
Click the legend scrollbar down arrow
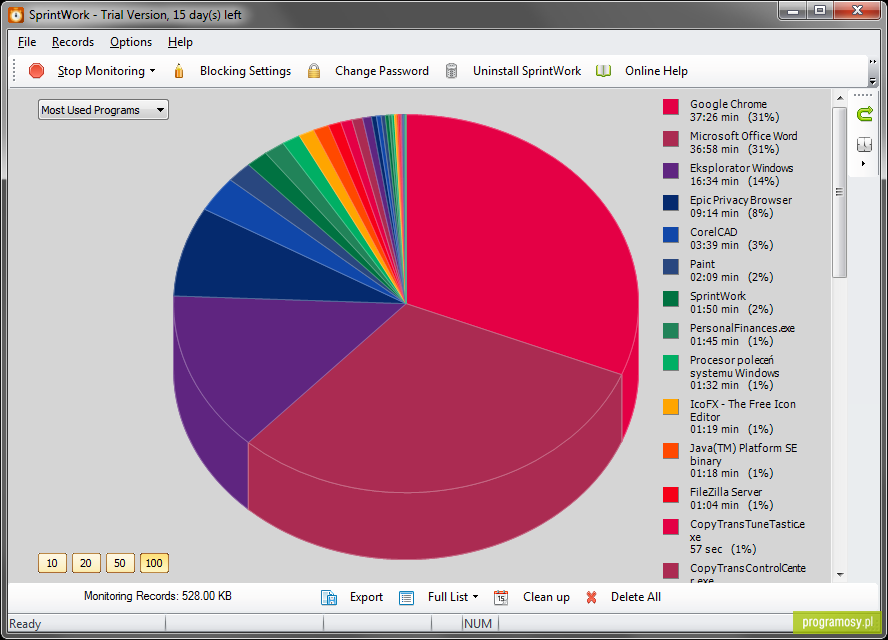coord(840,575)
